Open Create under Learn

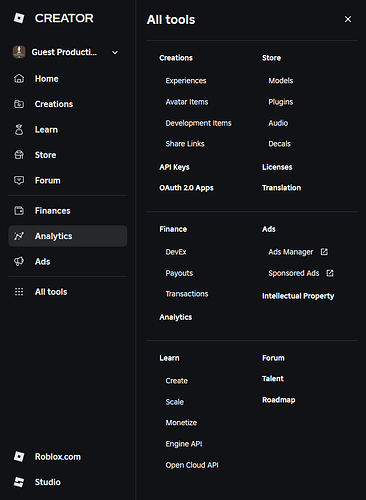click(x=176, y=381)
